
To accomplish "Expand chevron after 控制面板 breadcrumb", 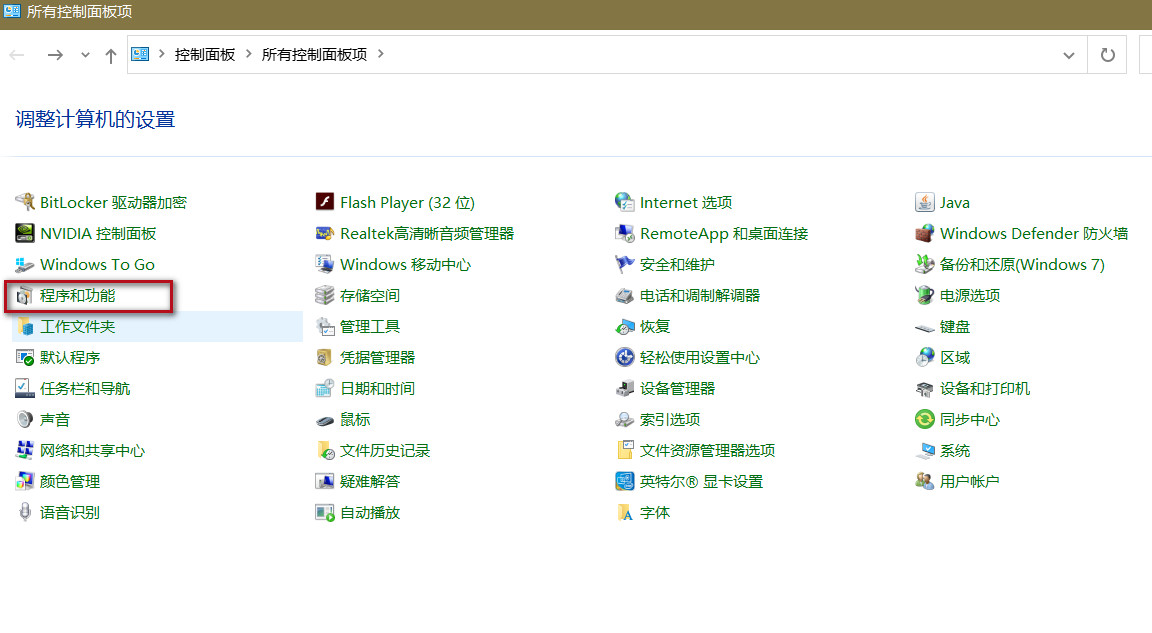I will 248,54.
